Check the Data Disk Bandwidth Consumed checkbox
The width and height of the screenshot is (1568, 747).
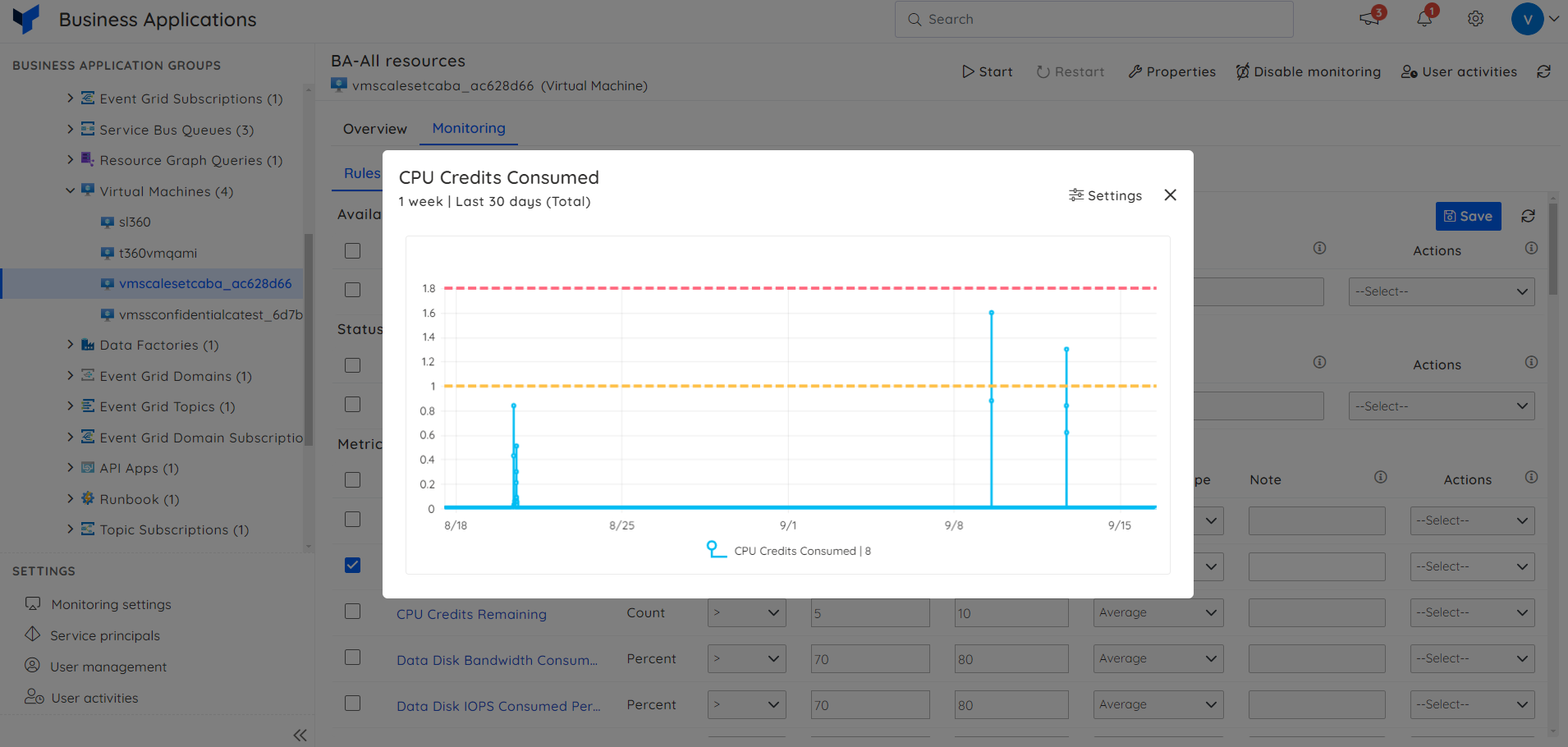click(352, 657)
